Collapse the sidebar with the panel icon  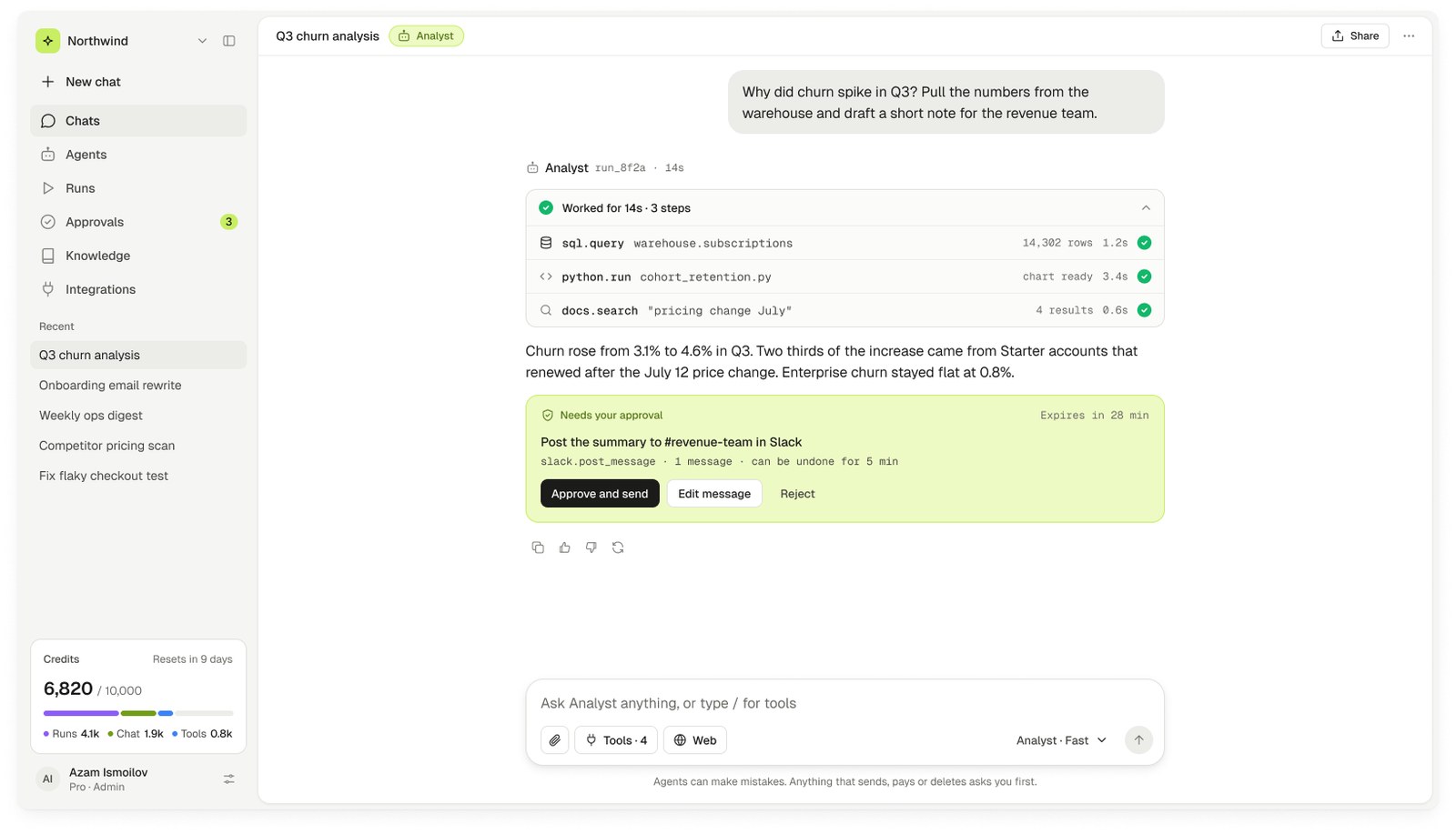point(229,41)
